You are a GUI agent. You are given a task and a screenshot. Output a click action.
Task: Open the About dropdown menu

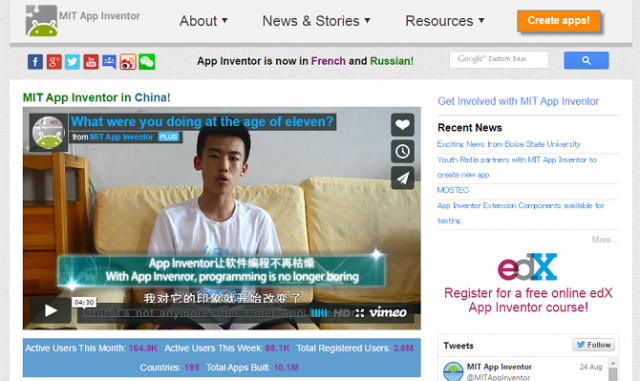(x=203, y=21)
